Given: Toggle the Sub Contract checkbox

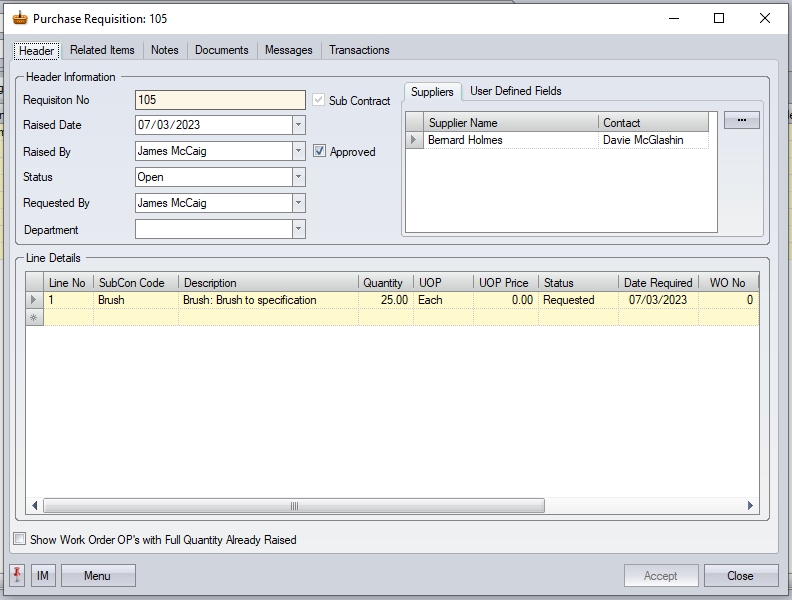Looking at the screenshot, I should click(x=319, y=100).
